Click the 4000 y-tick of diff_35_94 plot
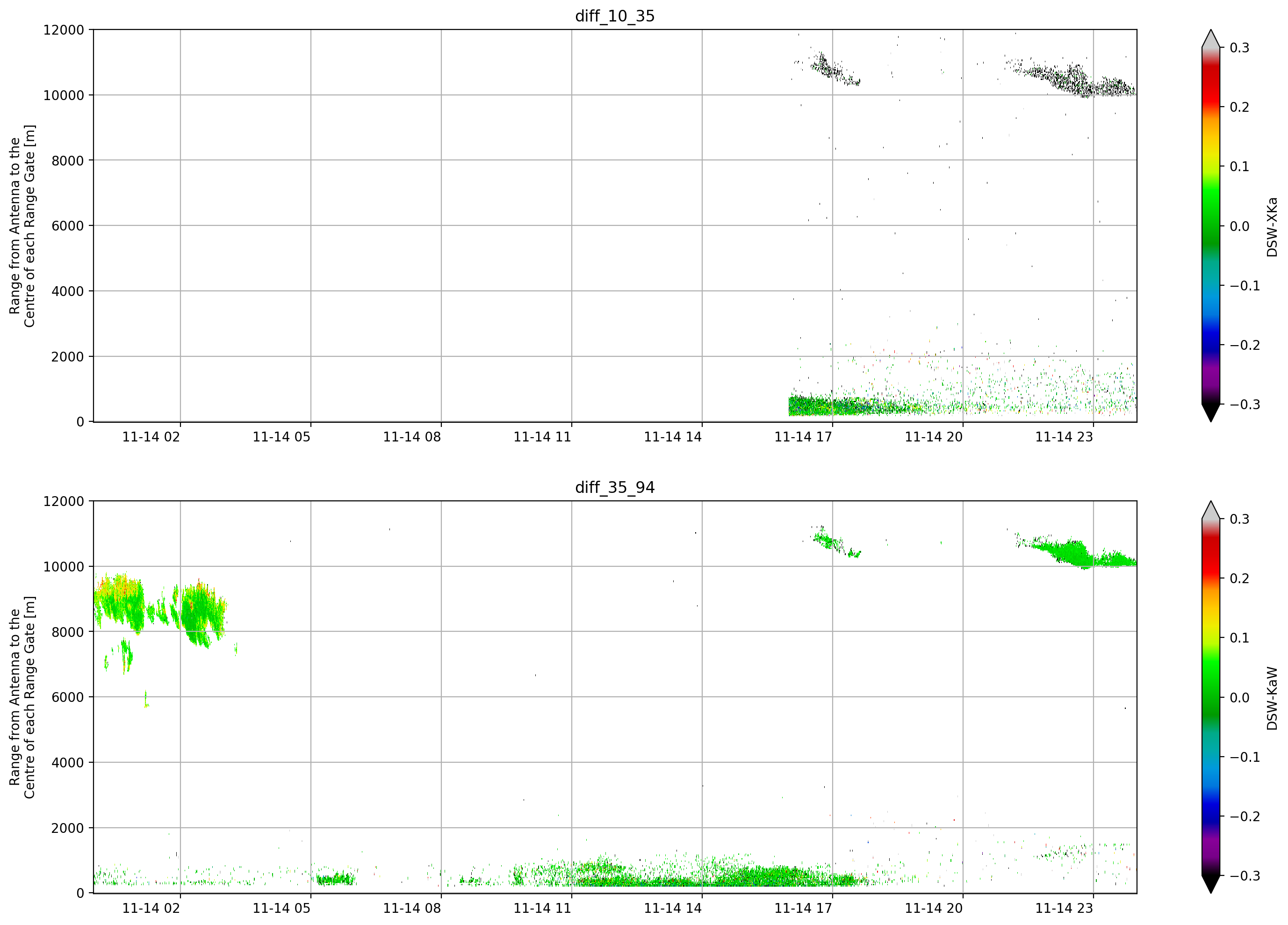Screen dimensions: 1288x925 (x=68, y=763)
